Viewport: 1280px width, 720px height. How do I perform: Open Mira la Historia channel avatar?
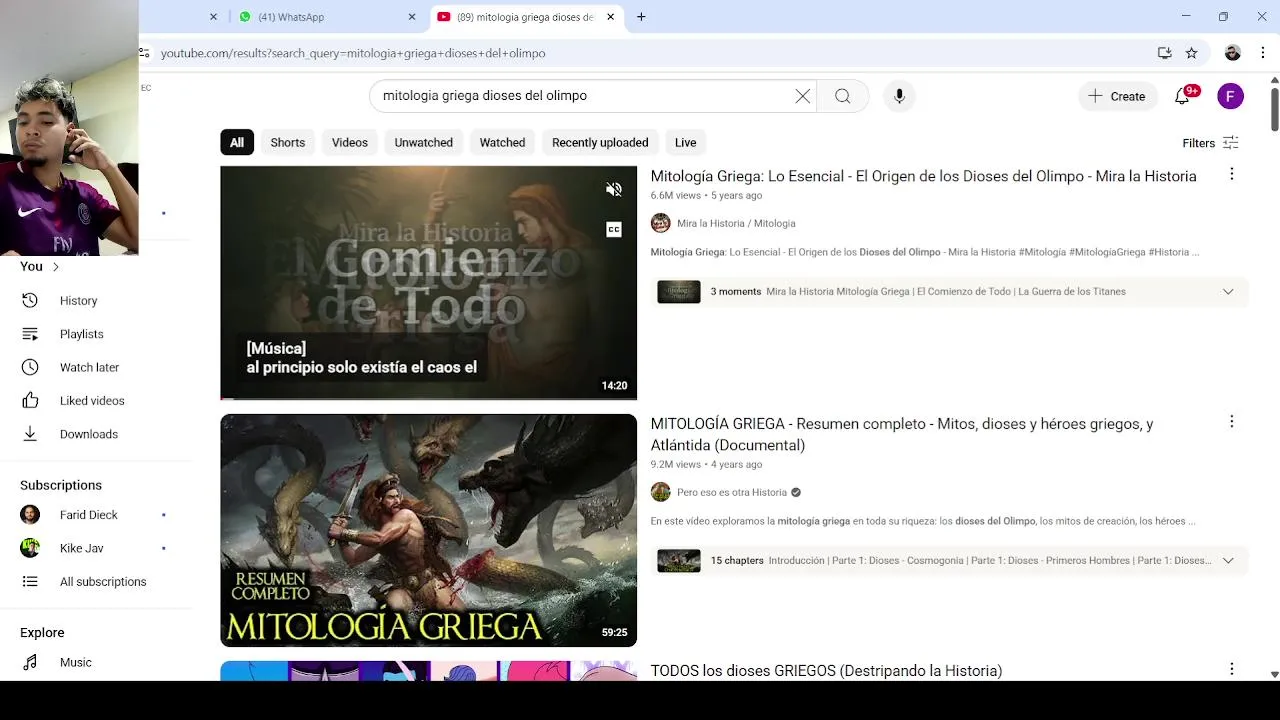660,223
